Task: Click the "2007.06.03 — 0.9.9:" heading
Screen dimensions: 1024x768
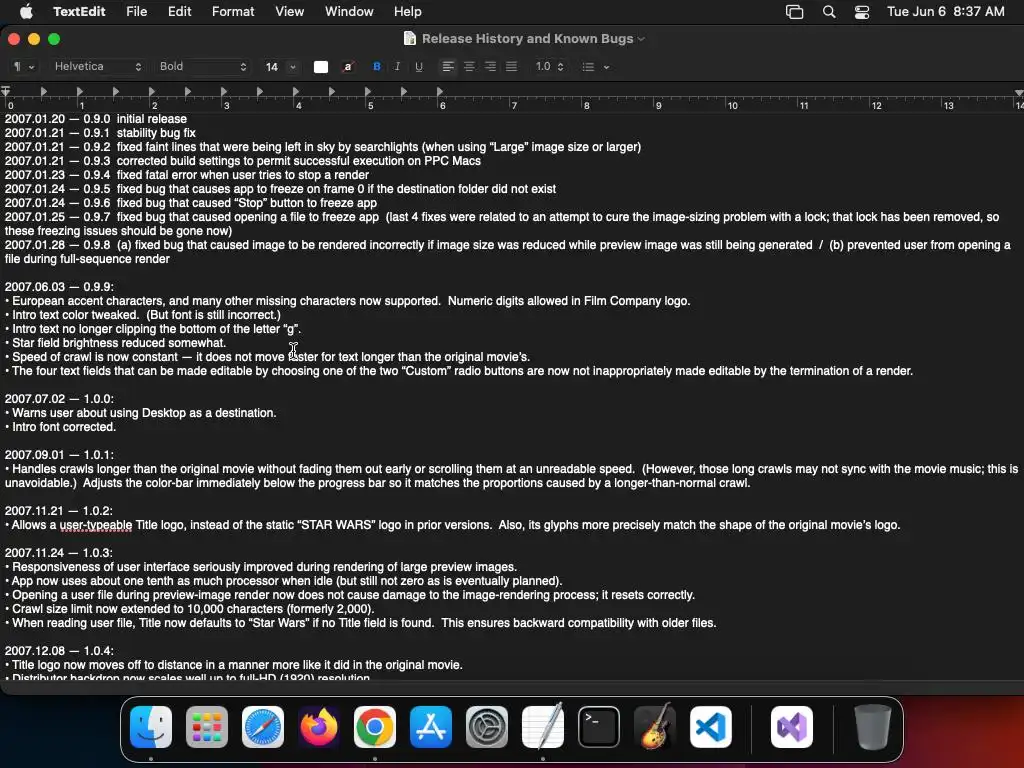Action: click(59, 287)
